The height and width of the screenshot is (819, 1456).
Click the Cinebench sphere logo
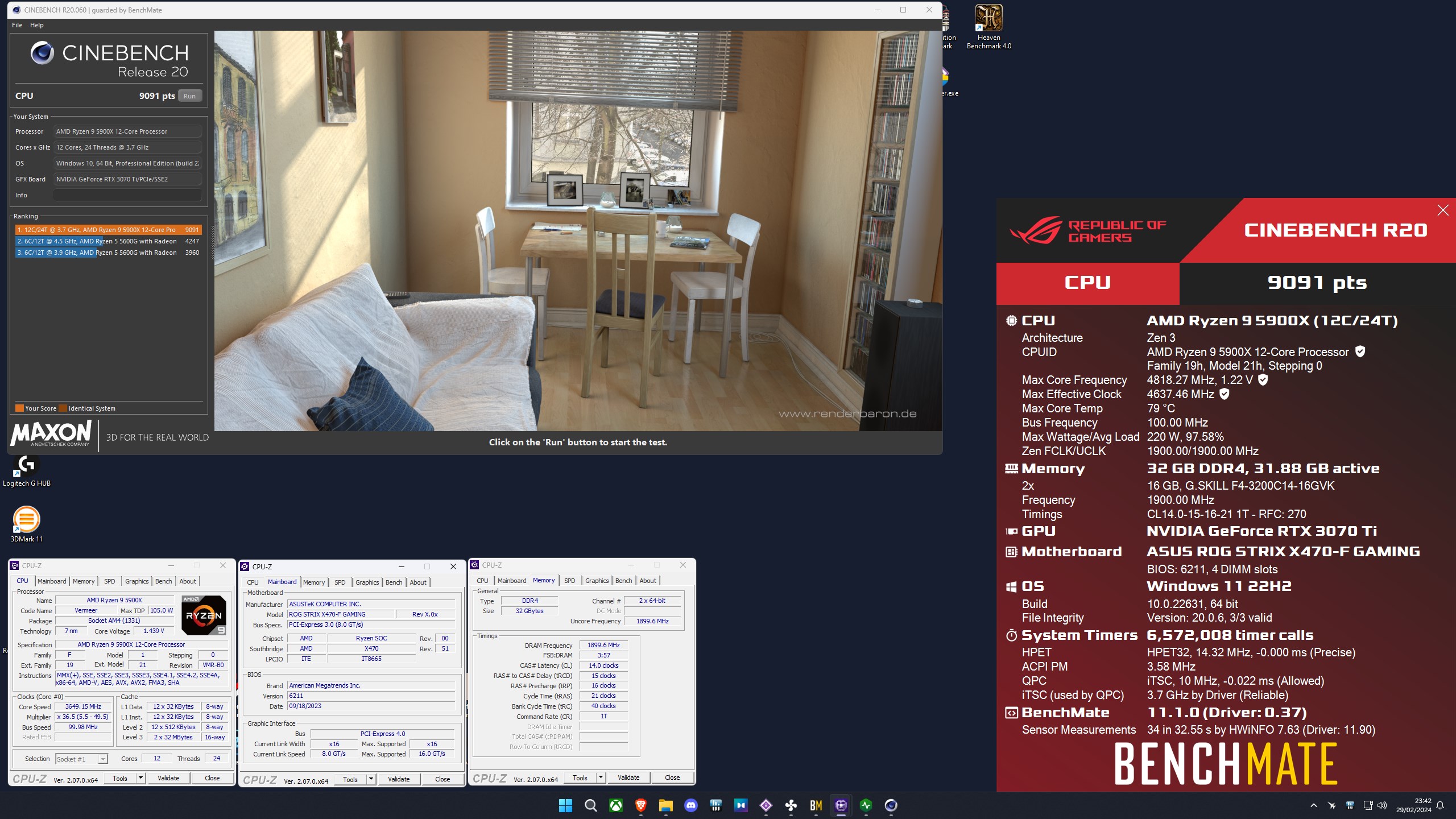coord(42,53)
